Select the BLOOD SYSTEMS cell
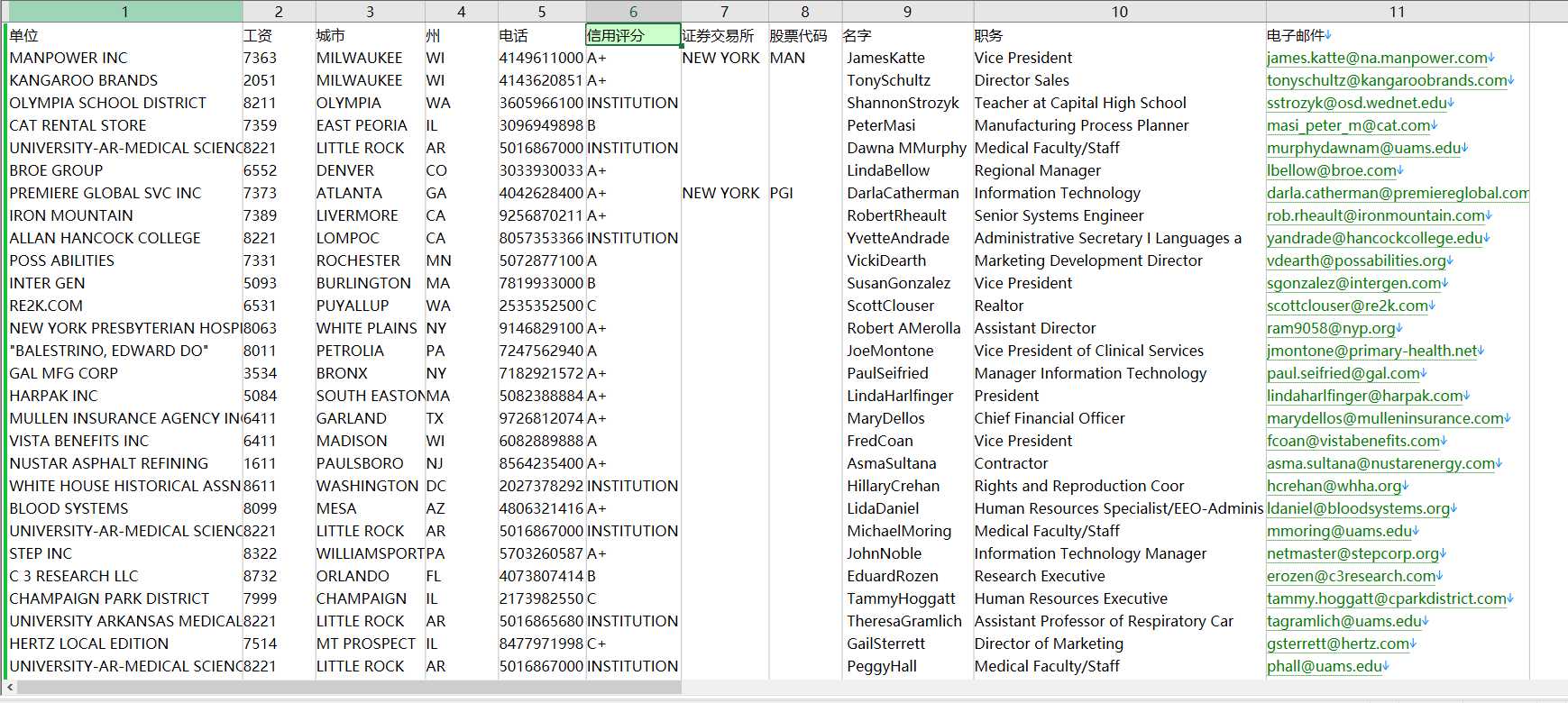 (124, 508)
